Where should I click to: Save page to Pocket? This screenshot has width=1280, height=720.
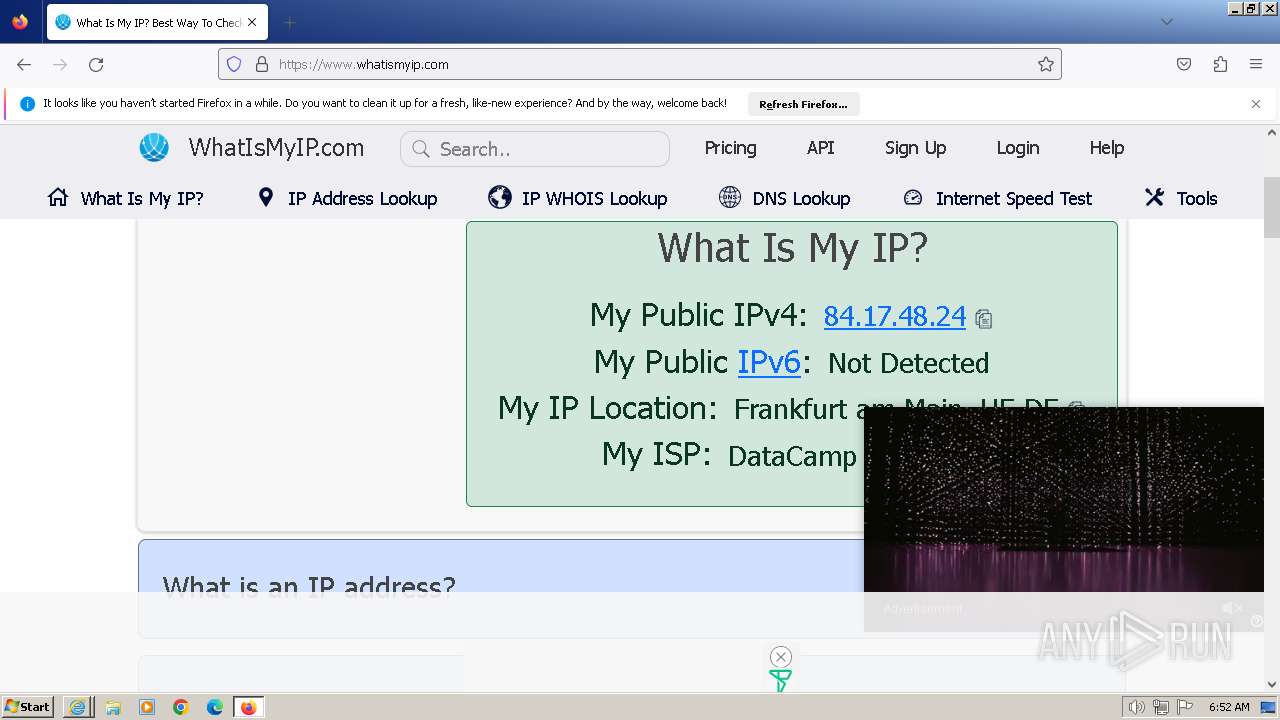click(x=1184, y=64)
